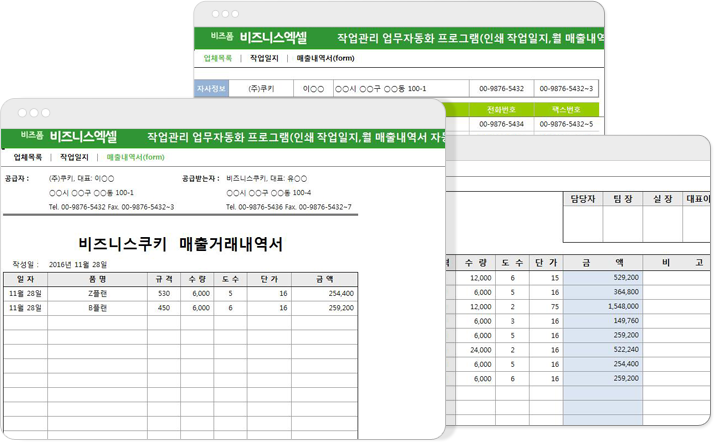Viewport: 714px width, 442px height.
Task: Select unit price 15 in right window
Action: point(546,278)
